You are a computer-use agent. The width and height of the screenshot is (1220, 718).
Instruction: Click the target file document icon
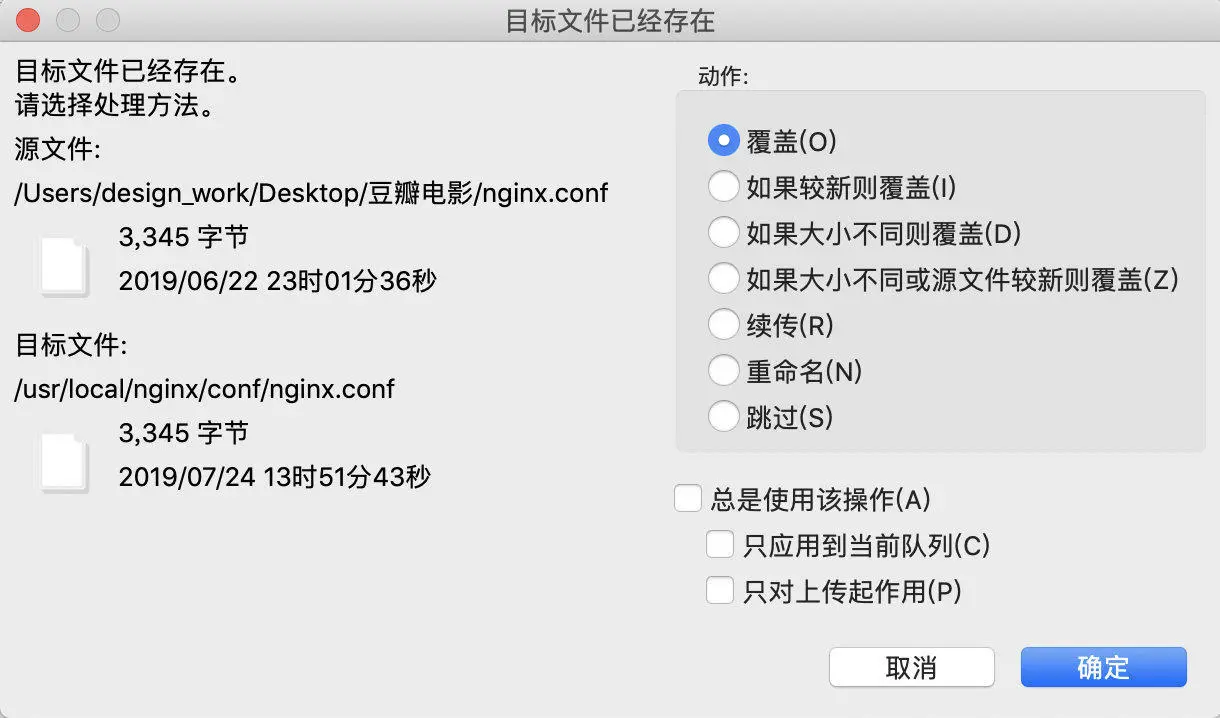[x=64, y=462]
